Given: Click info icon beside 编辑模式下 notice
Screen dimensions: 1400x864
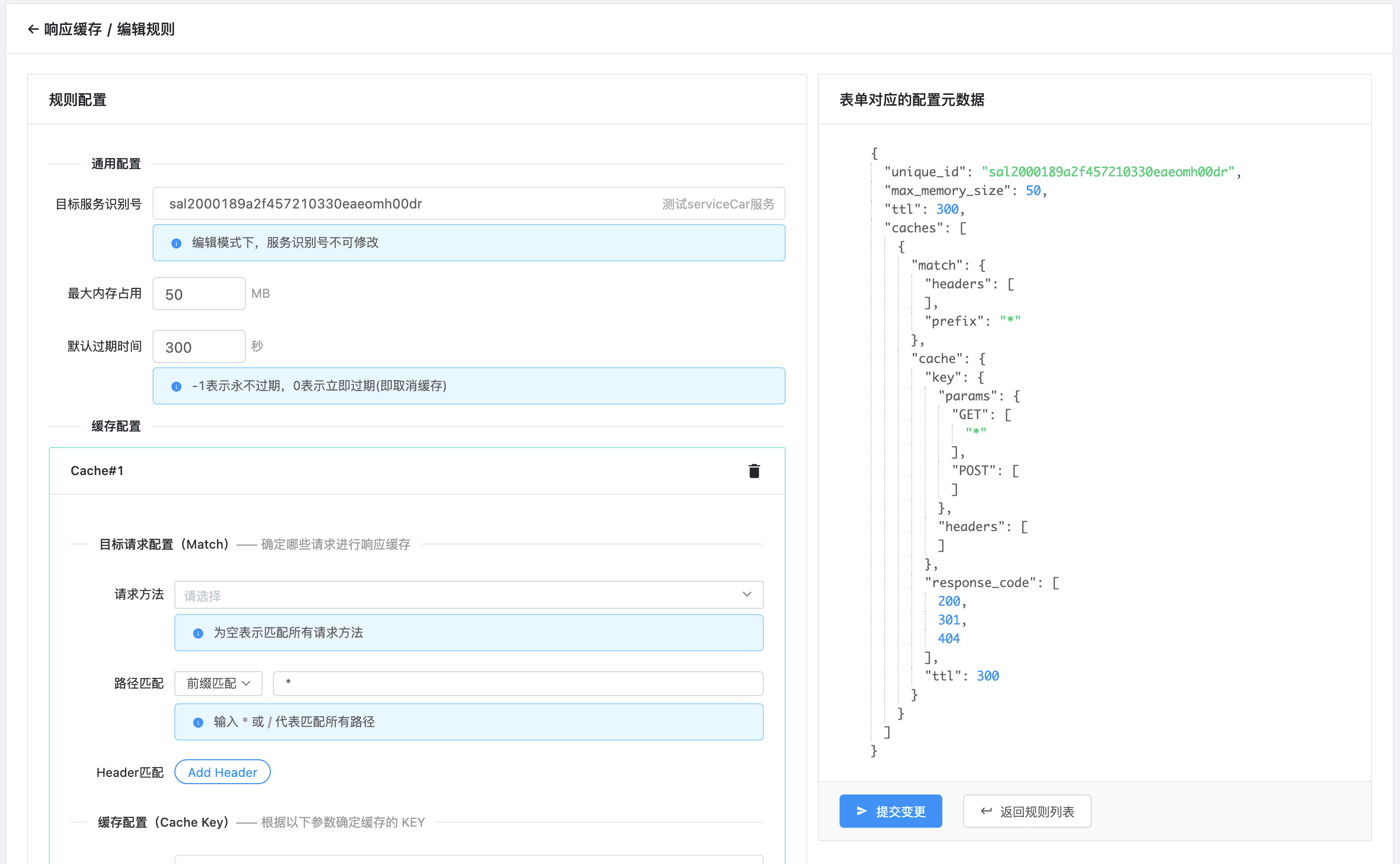Looking at the screenshot, I should pos(176,243).
